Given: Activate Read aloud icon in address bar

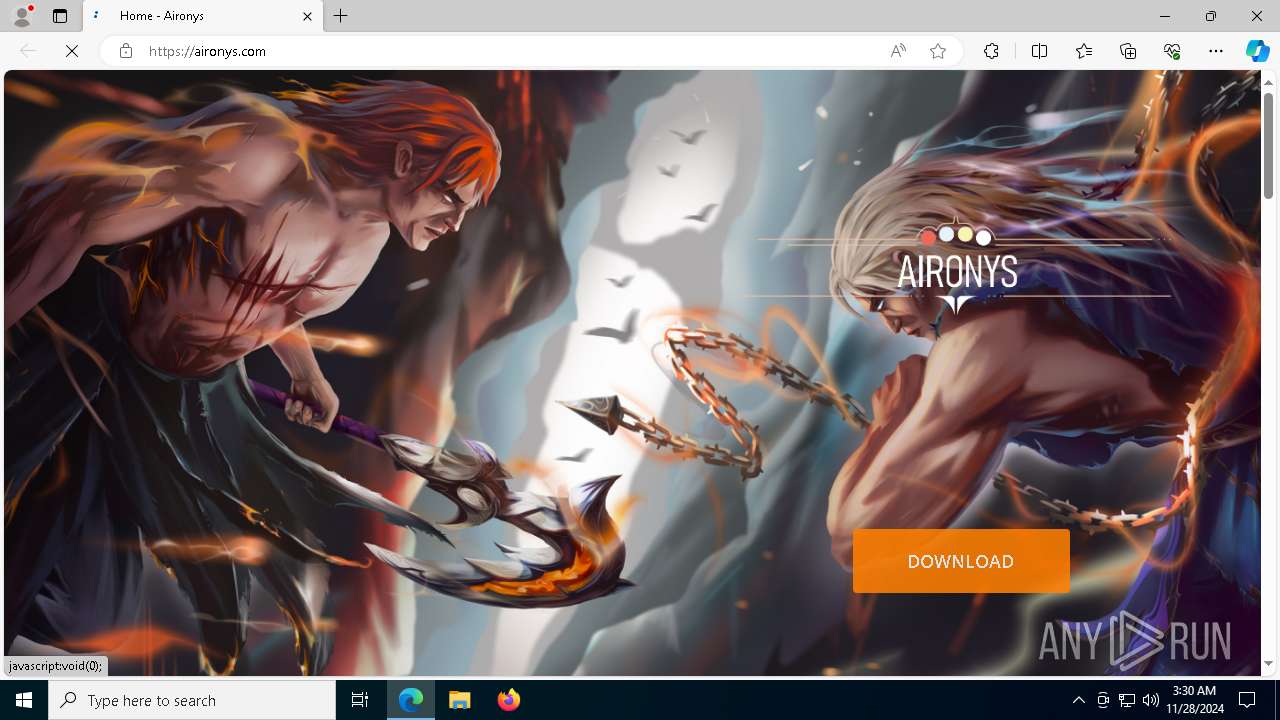Looking at the screenshot, I should tap(898, 51).
